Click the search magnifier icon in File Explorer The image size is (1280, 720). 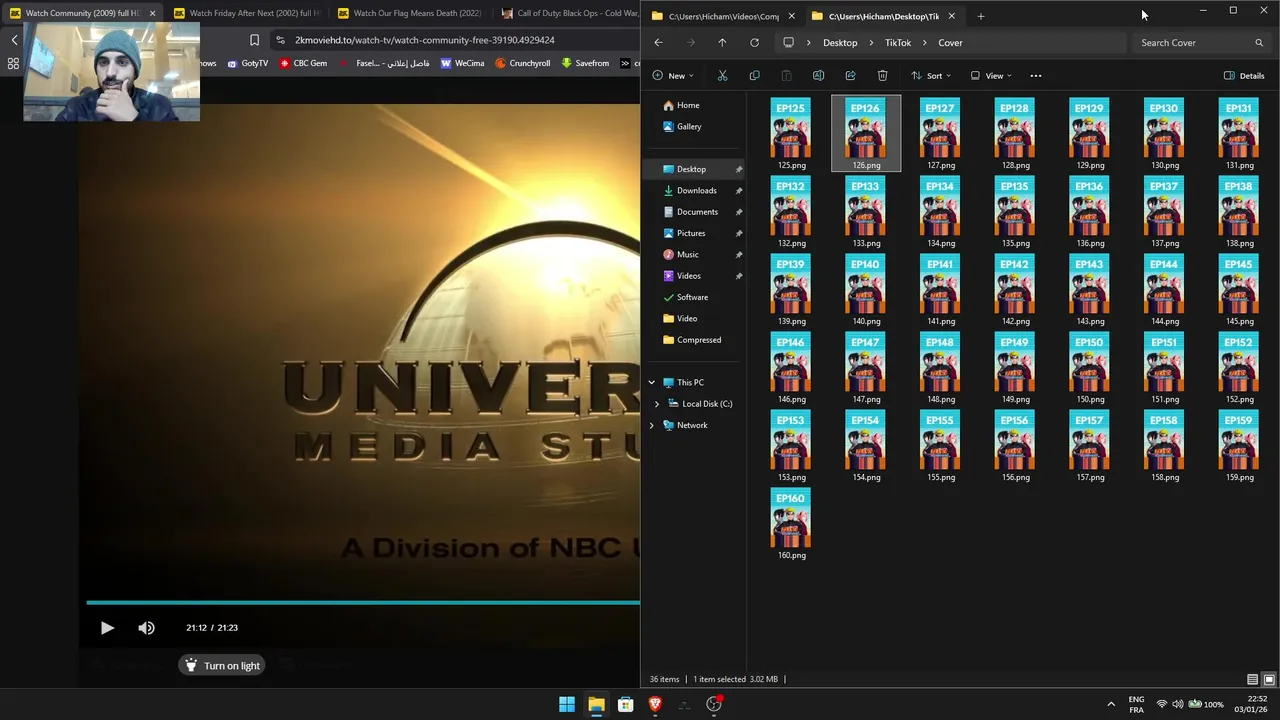(x=1259, y=43)
